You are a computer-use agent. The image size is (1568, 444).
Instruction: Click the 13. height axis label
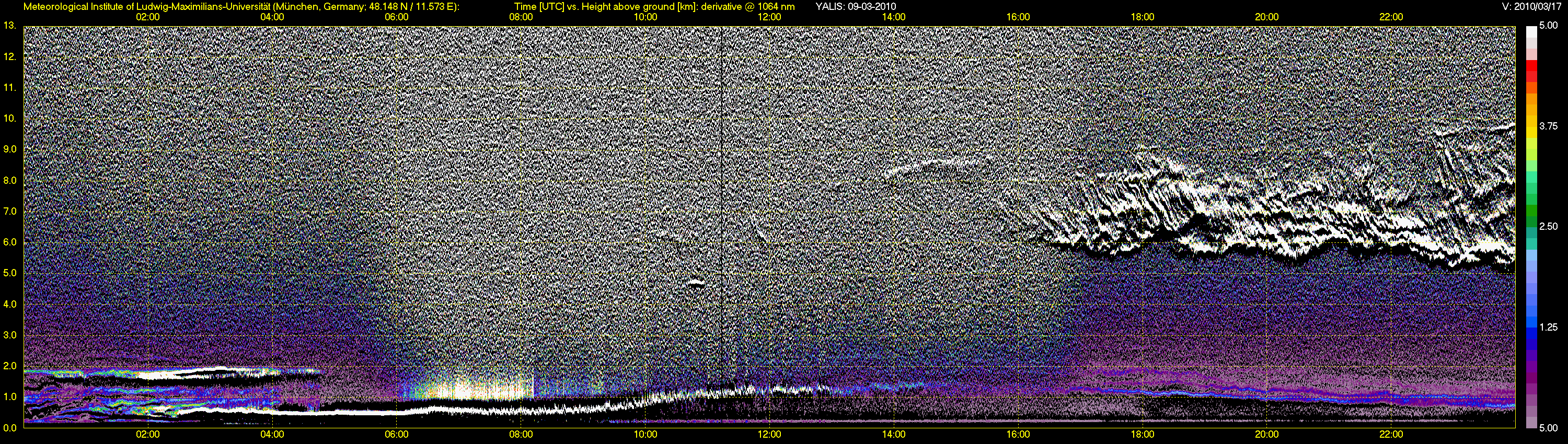point(9,26)
